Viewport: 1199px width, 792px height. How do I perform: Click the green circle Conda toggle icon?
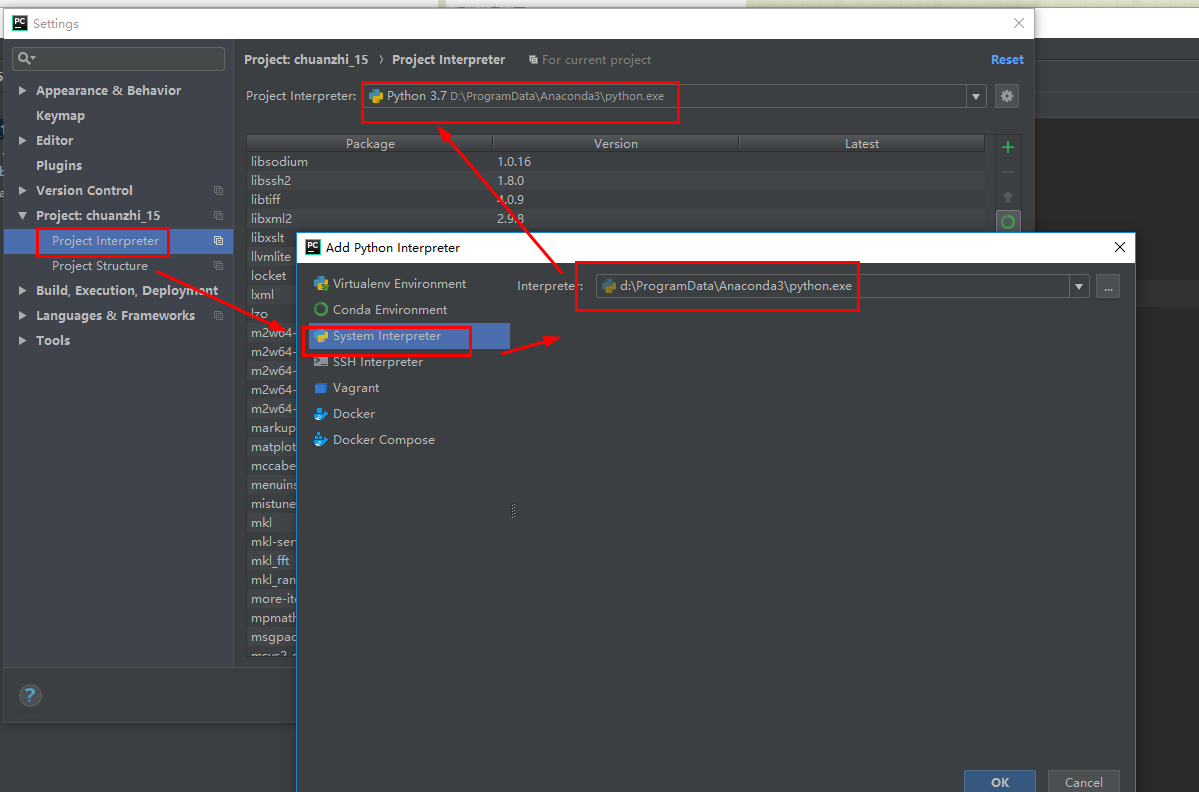click(x=1008, y=222)
